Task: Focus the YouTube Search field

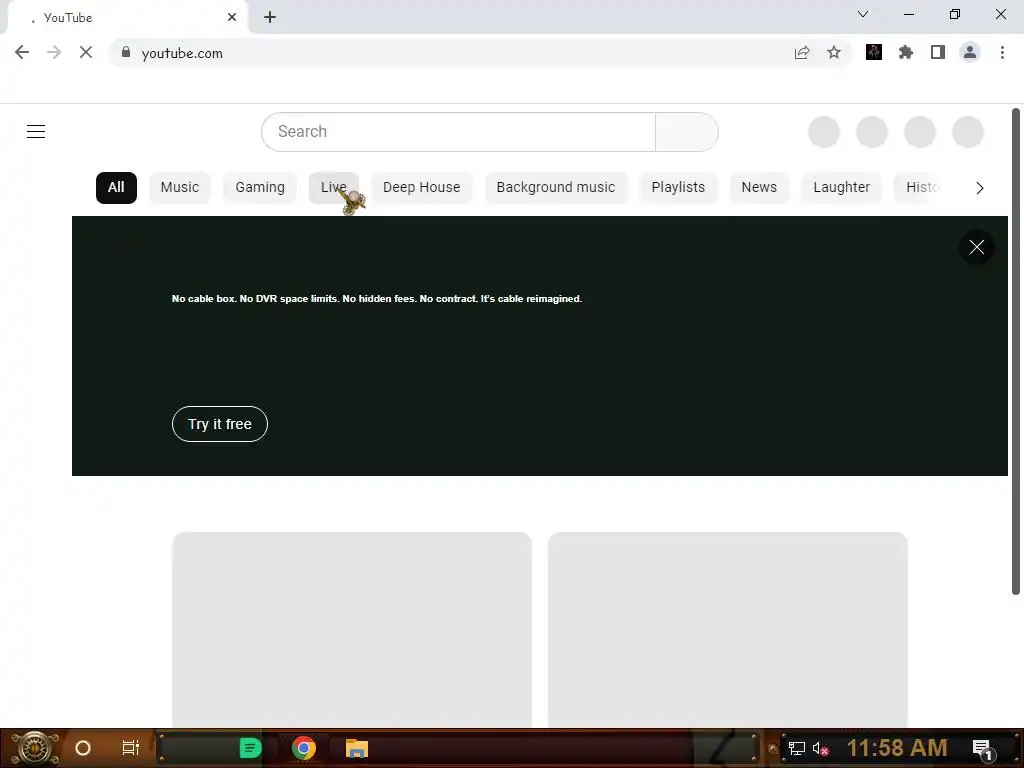Action: click(458, 132)
